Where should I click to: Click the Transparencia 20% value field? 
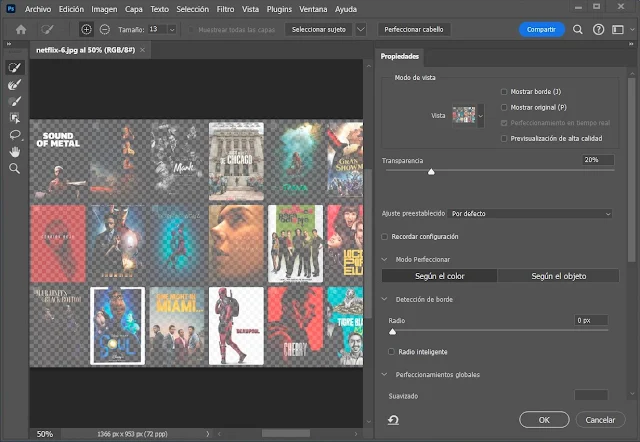pyautogui.click(x=598, y=160)
